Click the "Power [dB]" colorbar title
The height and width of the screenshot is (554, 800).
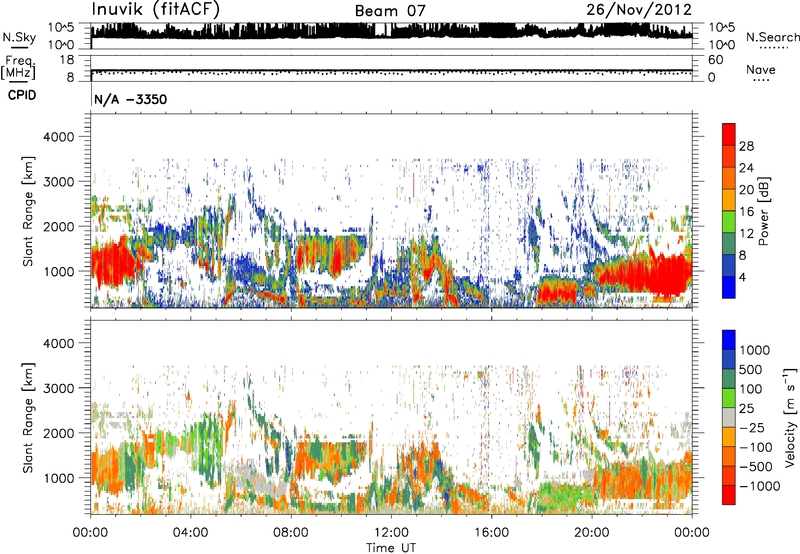coord(764,211)
